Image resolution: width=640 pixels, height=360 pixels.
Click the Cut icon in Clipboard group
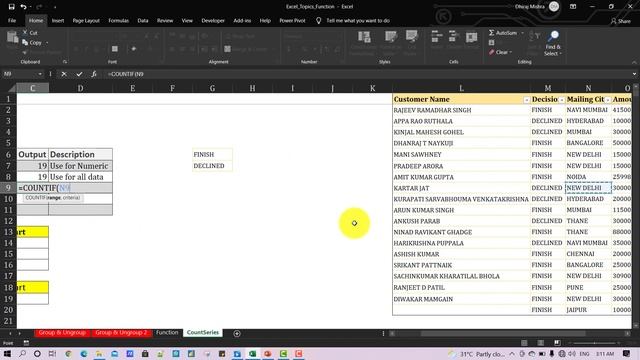pyautogui.click(x=25, y=32)
